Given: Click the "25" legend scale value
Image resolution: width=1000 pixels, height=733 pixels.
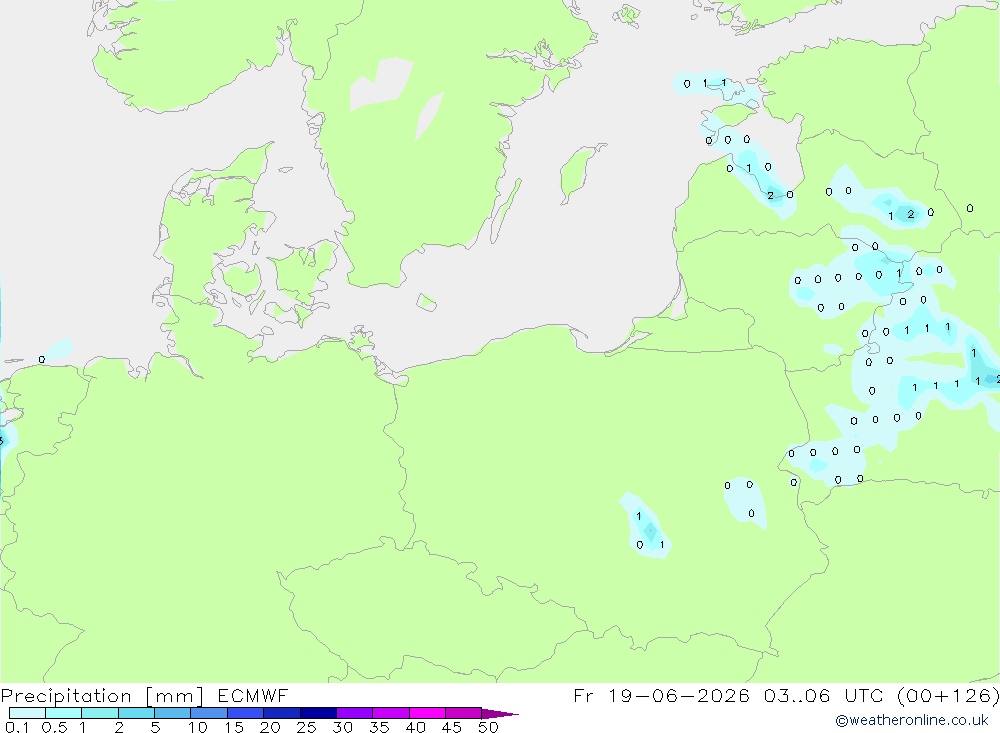Looking at the screenshot, I should point(306,727).
